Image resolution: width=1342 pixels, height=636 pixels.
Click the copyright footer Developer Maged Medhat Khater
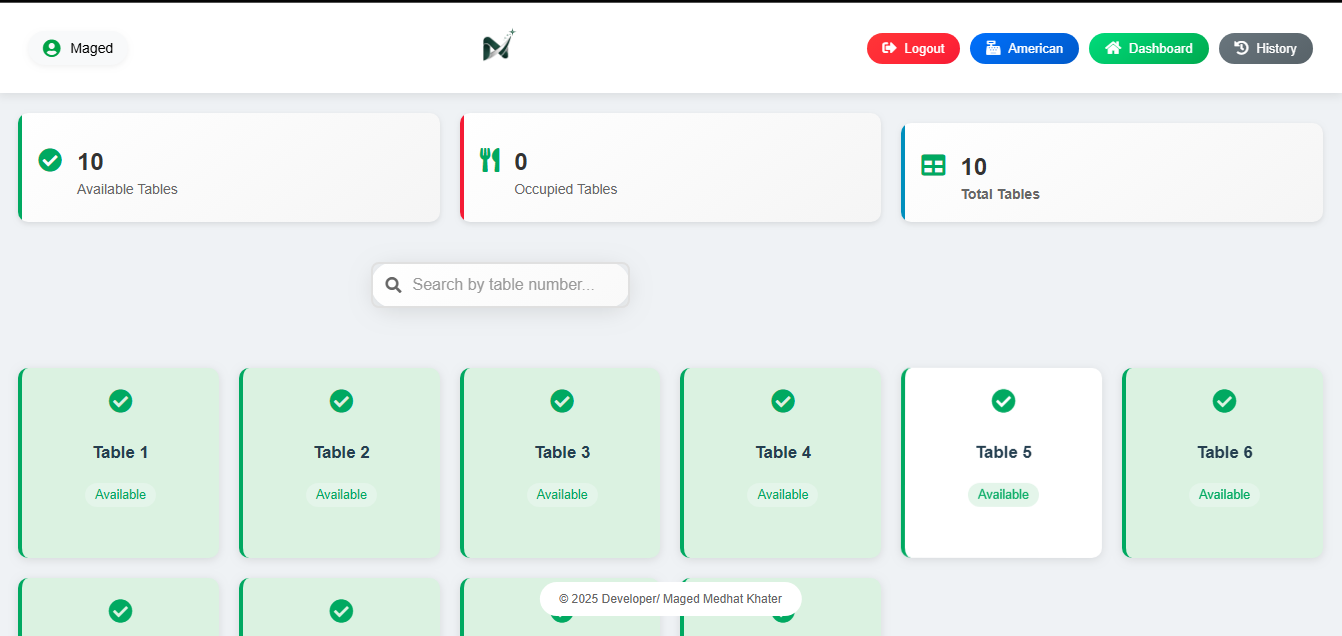coord(670,599)
